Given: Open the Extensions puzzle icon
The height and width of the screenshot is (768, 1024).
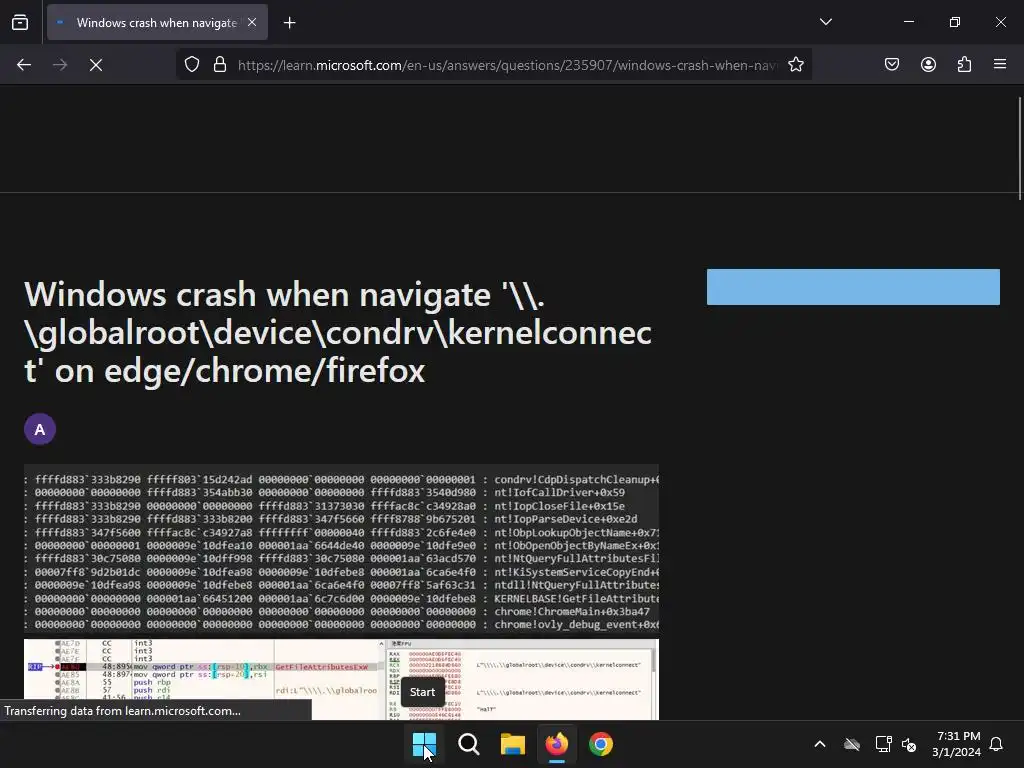Looking at the screenshot, I should (x=964, y=64).
